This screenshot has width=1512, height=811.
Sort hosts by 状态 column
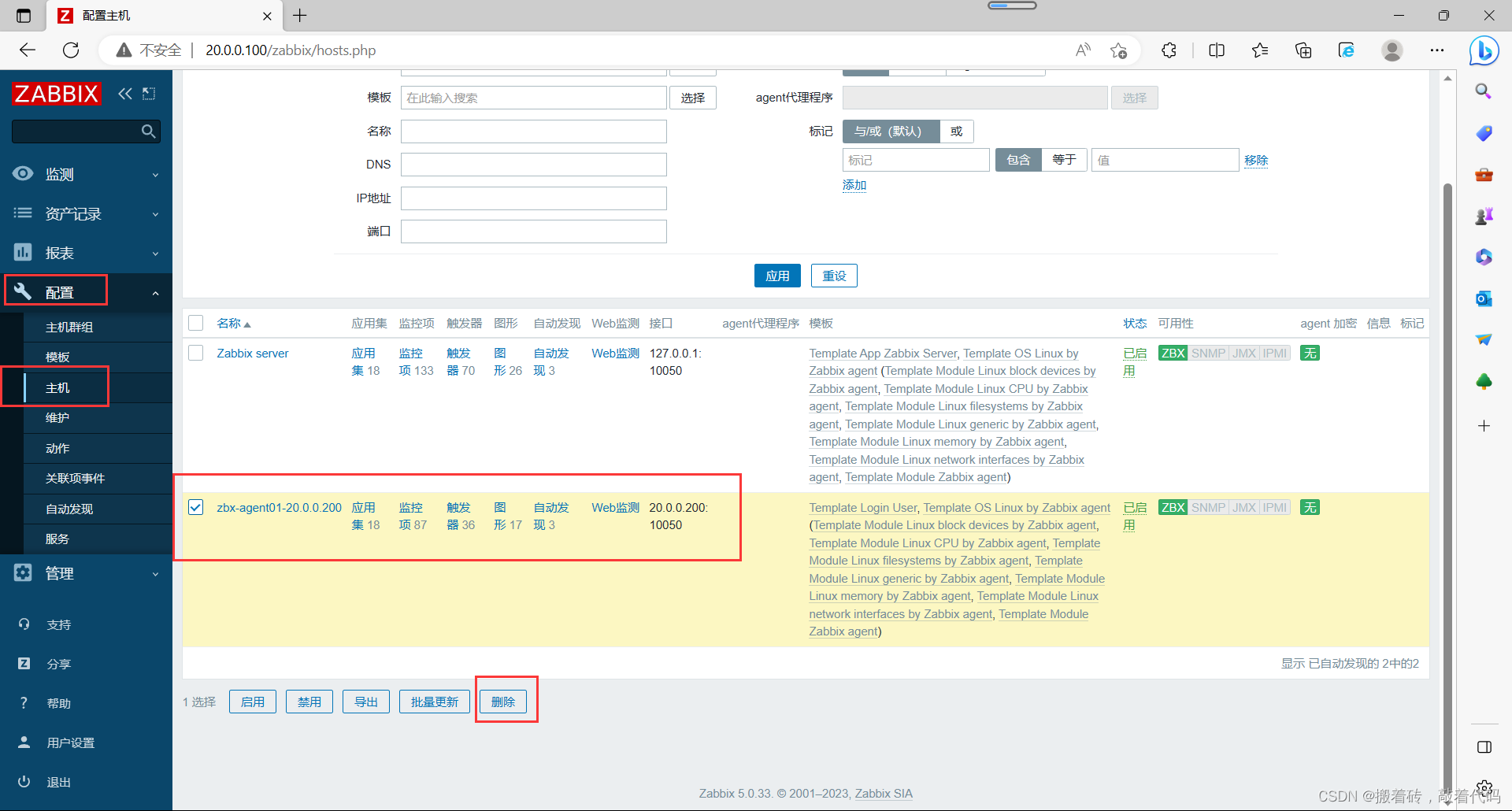[x=1135, y=323]
